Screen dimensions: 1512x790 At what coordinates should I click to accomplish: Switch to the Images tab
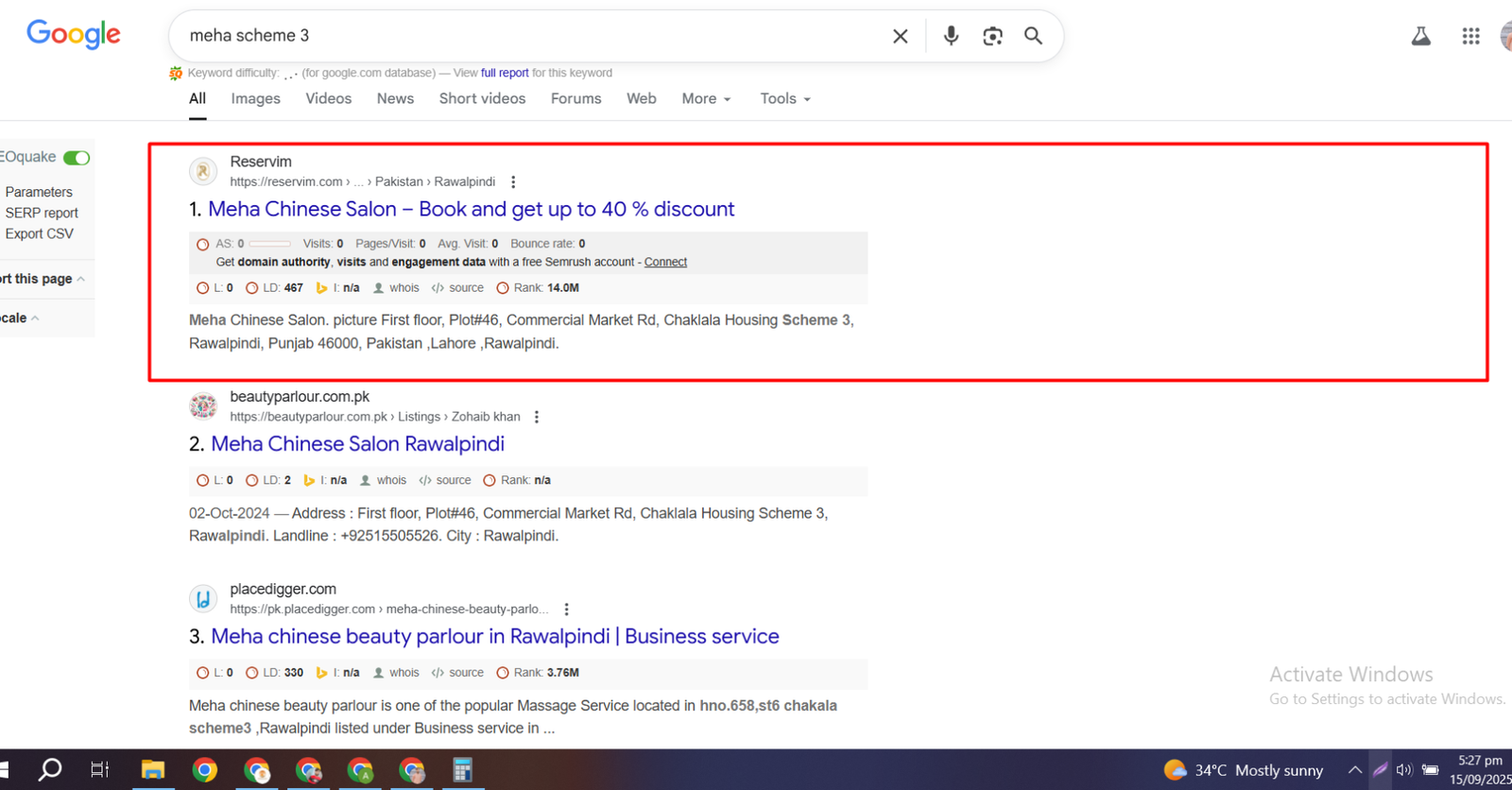255,98
